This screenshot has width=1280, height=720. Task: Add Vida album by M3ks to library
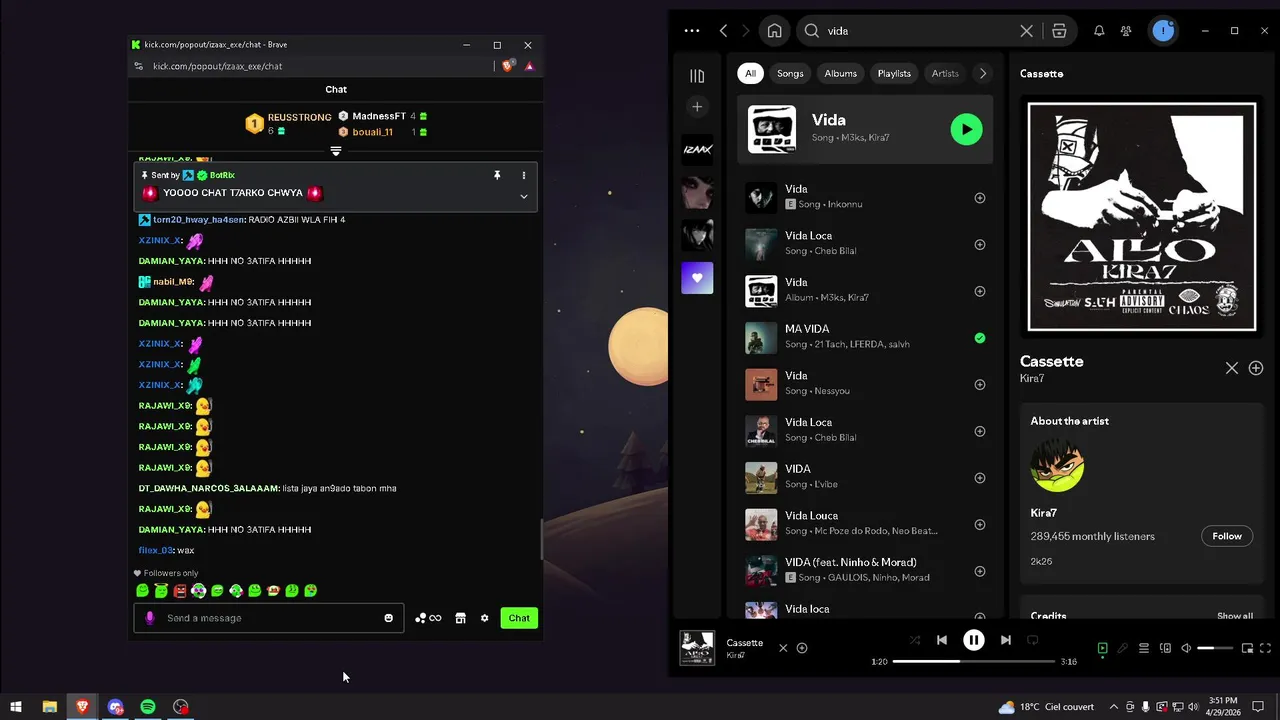[x=979, y=291]
